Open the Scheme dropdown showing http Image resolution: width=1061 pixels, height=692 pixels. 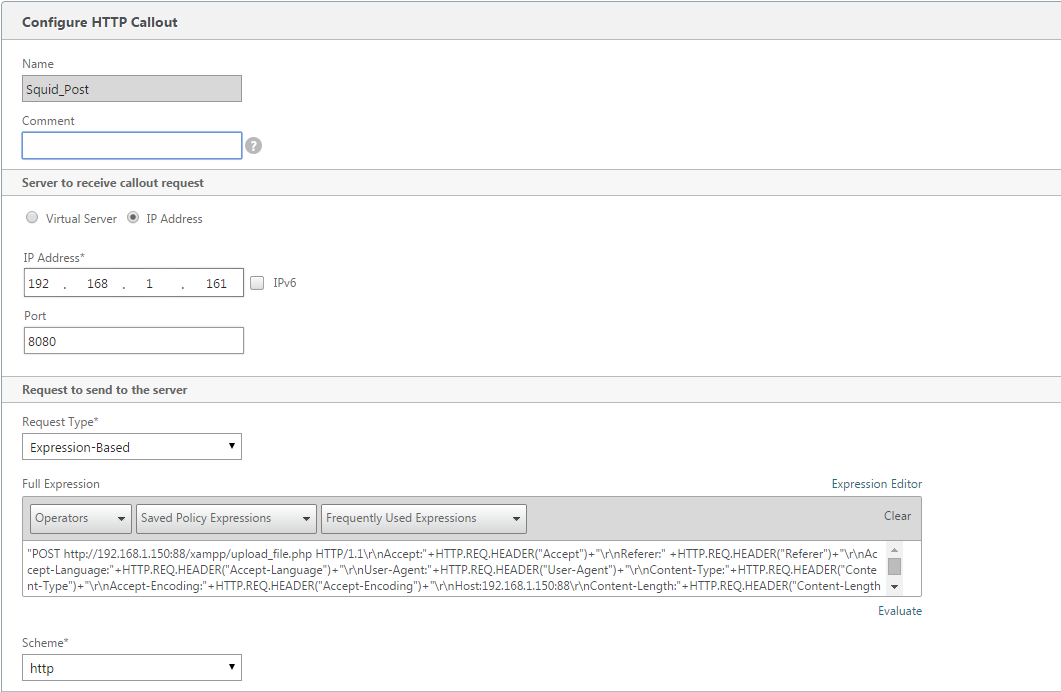132,668
